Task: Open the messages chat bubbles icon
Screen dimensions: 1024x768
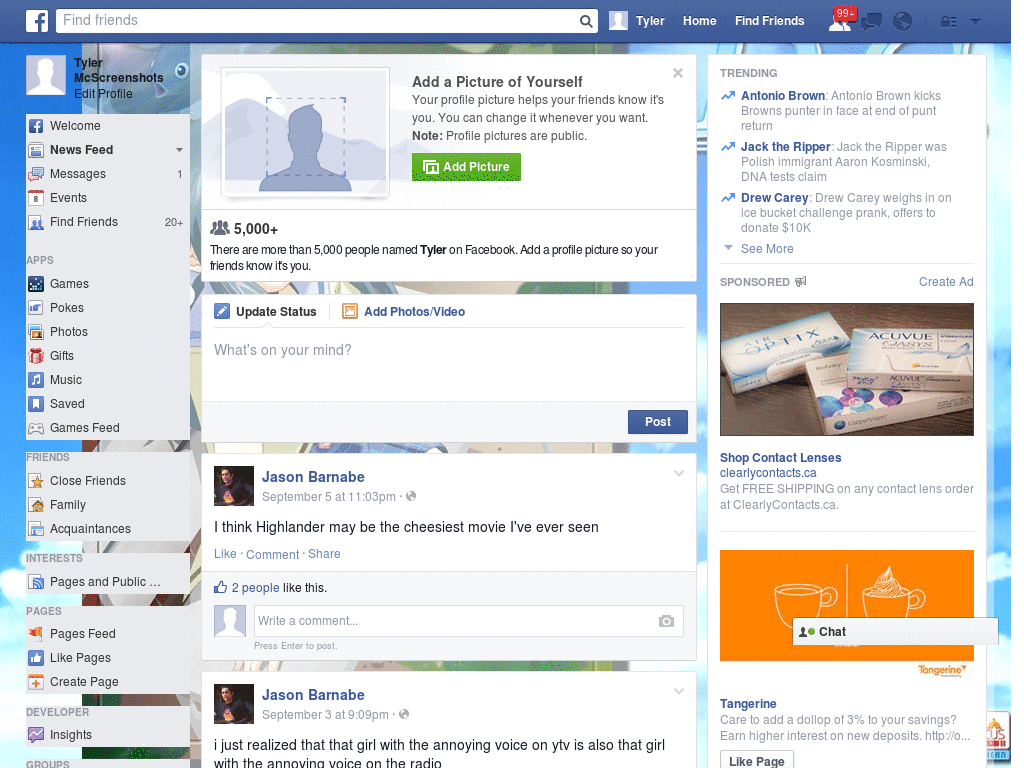Action: 871,22
